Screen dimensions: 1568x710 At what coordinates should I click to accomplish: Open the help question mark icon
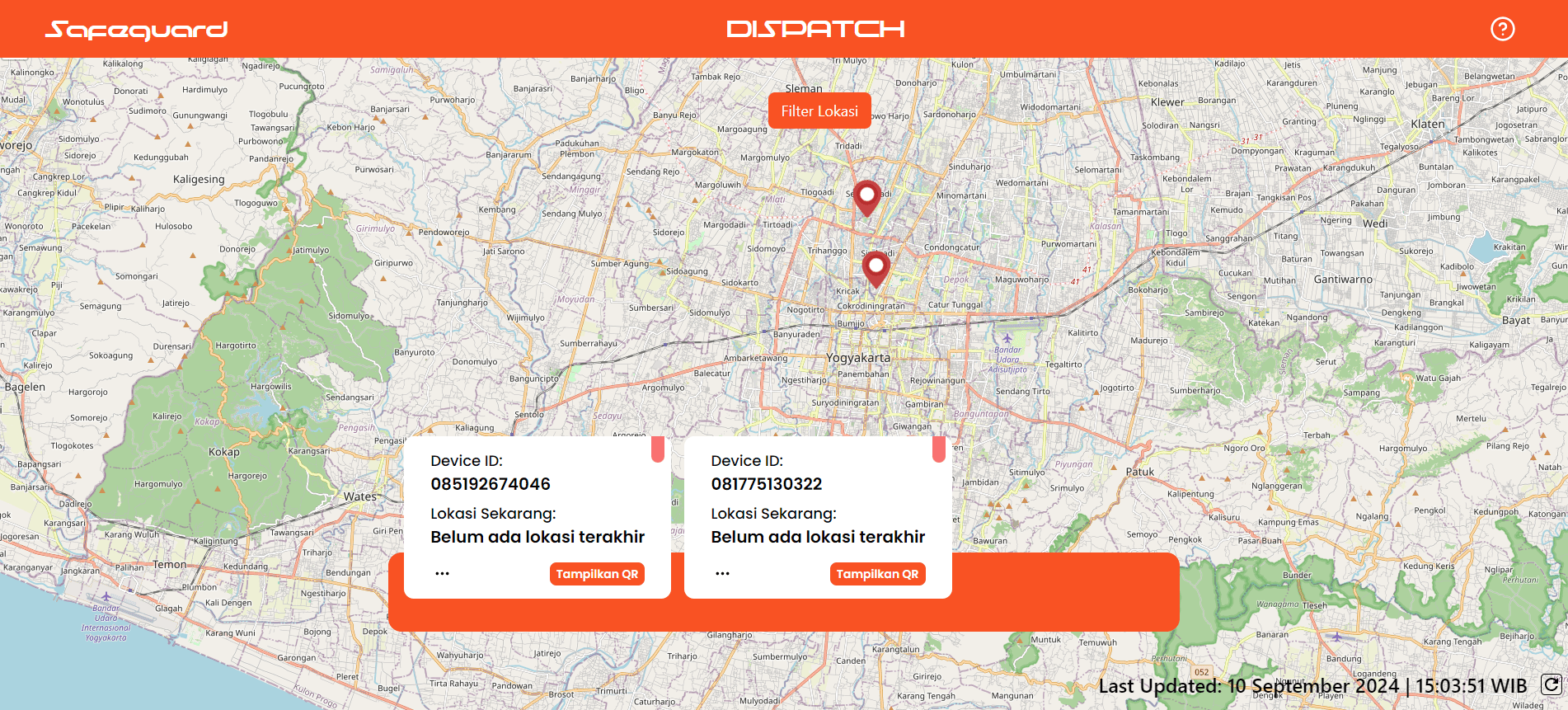pos(1502,29)
